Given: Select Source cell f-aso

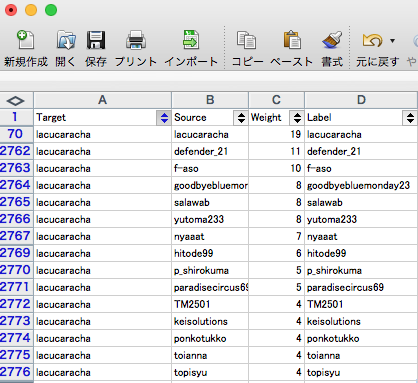Looking at the screenshot, I should (x=210, y=168).
